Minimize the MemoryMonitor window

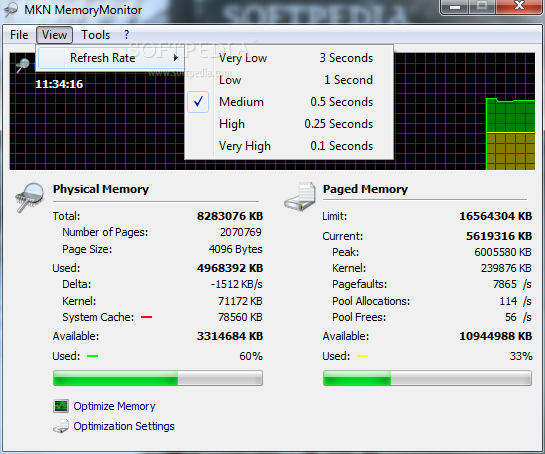click(455, 6)
